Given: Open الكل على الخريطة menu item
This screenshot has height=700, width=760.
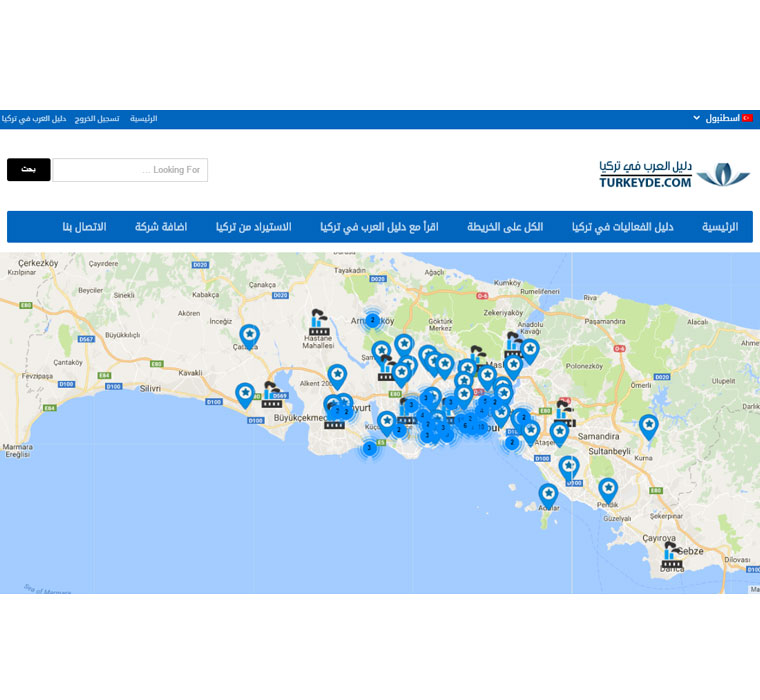Looking at the screenshot, I should pyautogui.click(x=505, y=227).
